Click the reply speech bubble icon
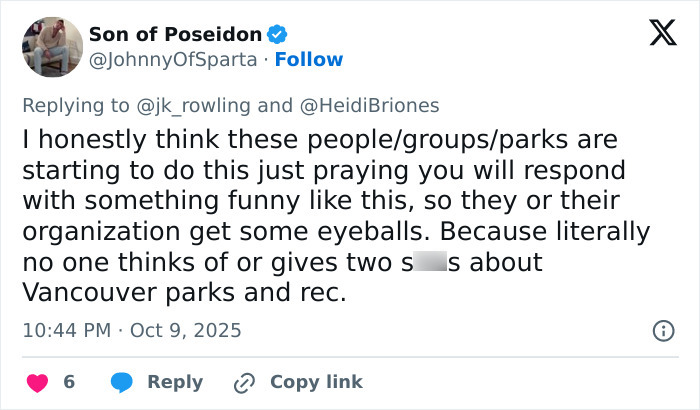700x410 pixels. 122,382
